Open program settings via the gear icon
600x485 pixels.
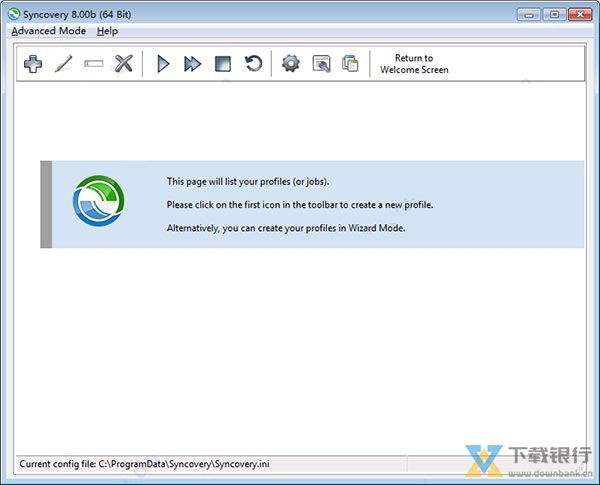(291, 64)
